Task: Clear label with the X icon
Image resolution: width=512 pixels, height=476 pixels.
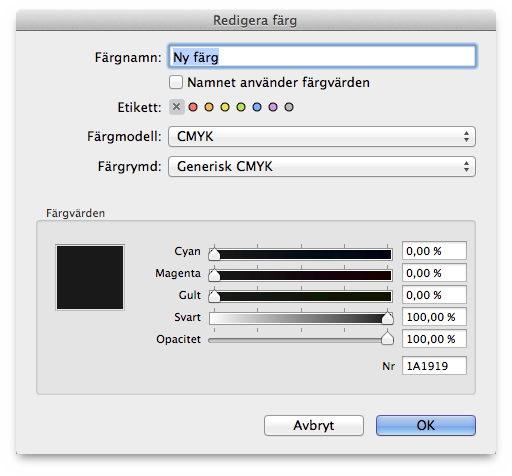Action: click(x=177, y=107)
